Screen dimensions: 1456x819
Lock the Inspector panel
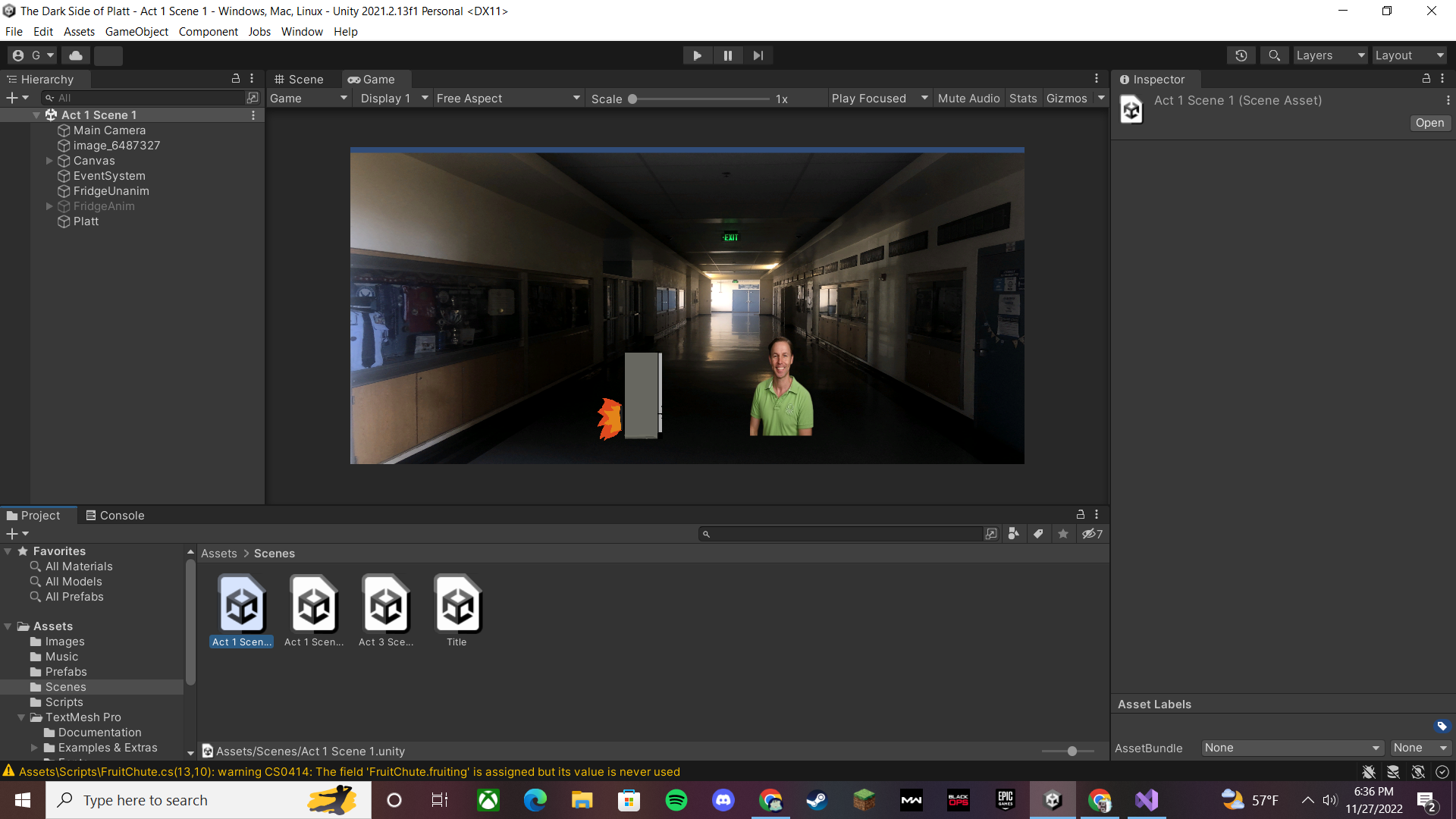pyautogui.click(x=1426, y=79)
